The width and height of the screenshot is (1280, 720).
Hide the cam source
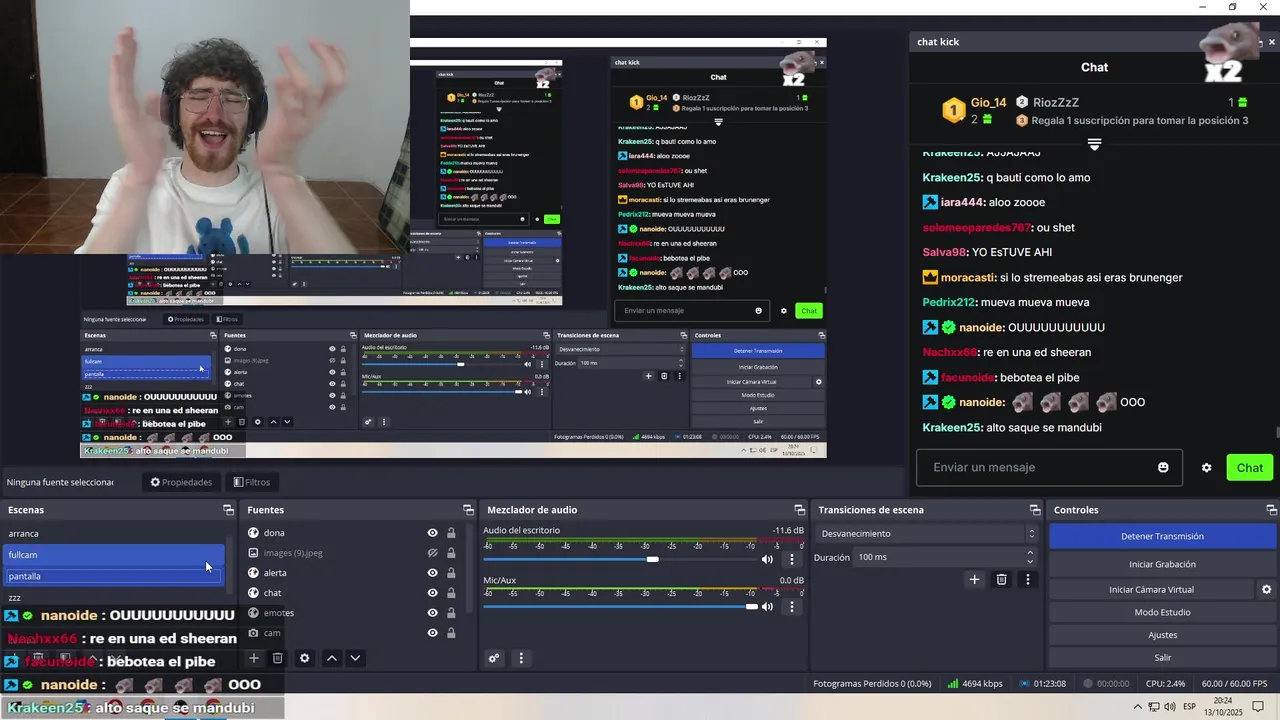(x=432, y=633)
